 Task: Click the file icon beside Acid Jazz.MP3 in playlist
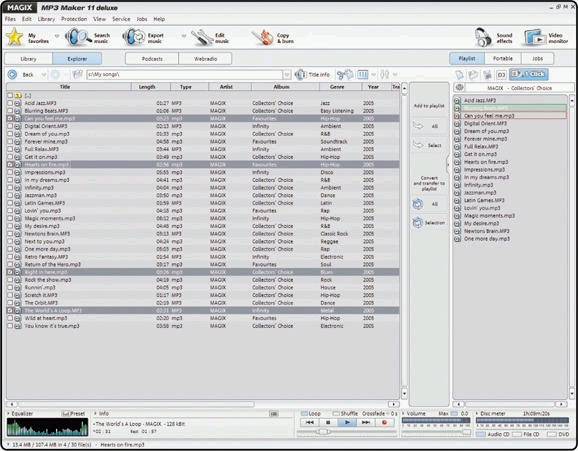click(457, 100)
